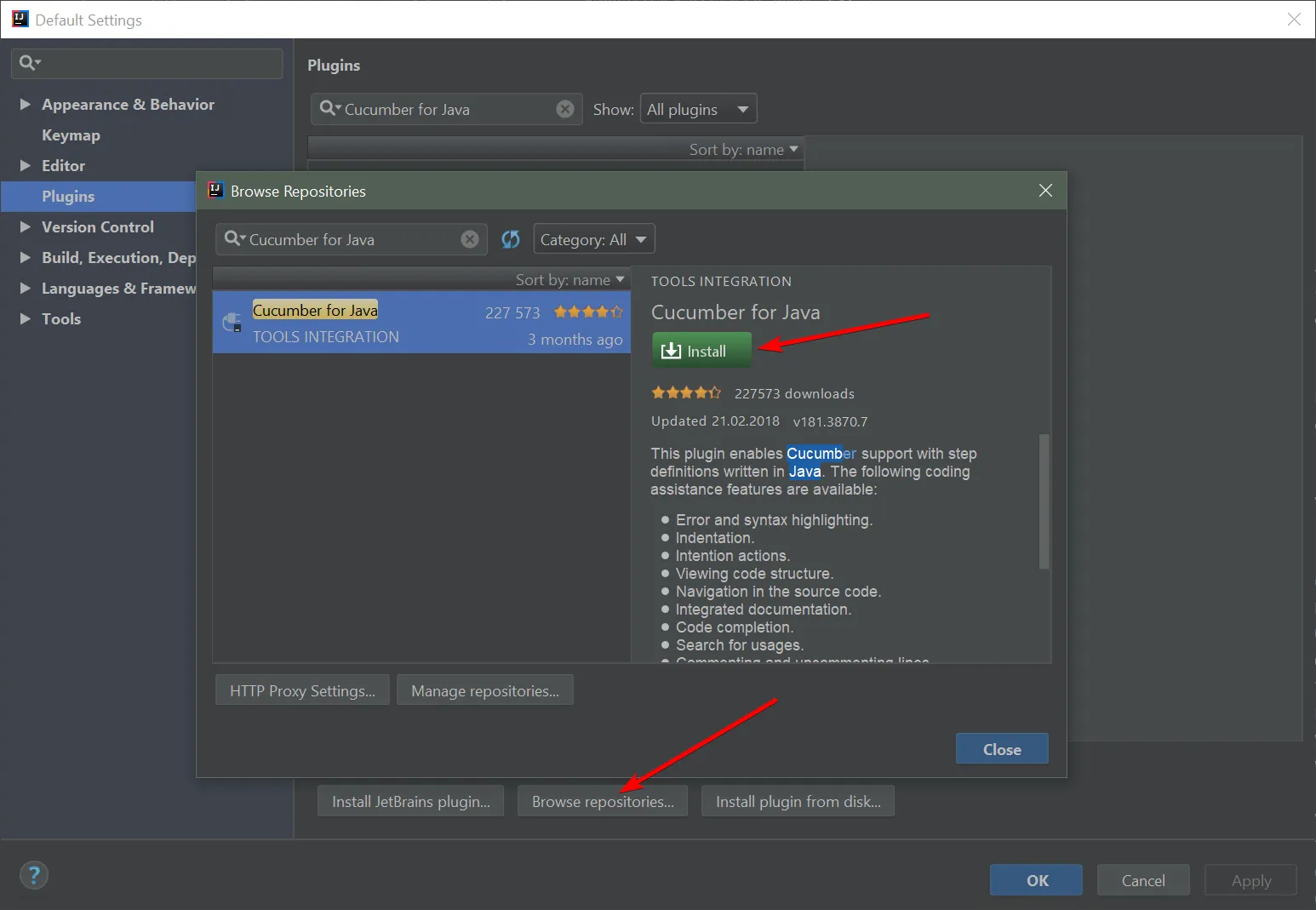Open the Category: All dropdown
1316x910 pixels.
click(x=594, y=240)
